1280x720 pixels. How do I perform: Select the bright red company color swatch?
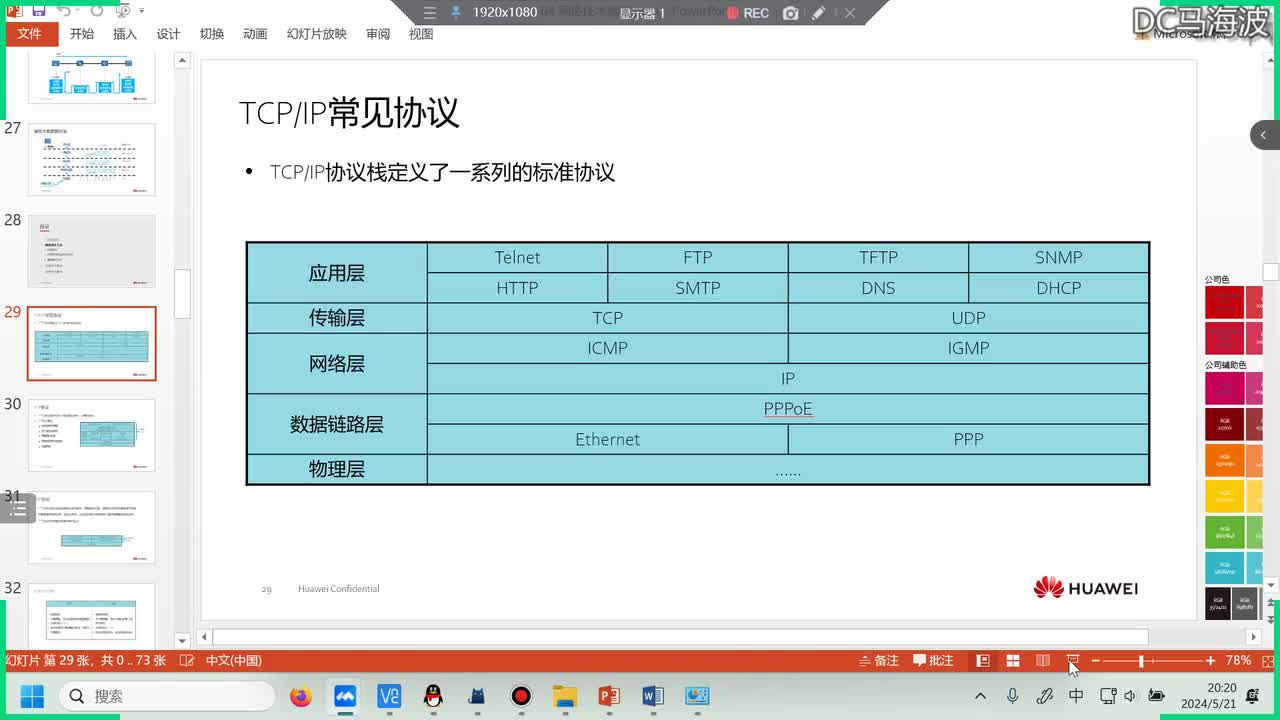click(x=1224, y=302)
